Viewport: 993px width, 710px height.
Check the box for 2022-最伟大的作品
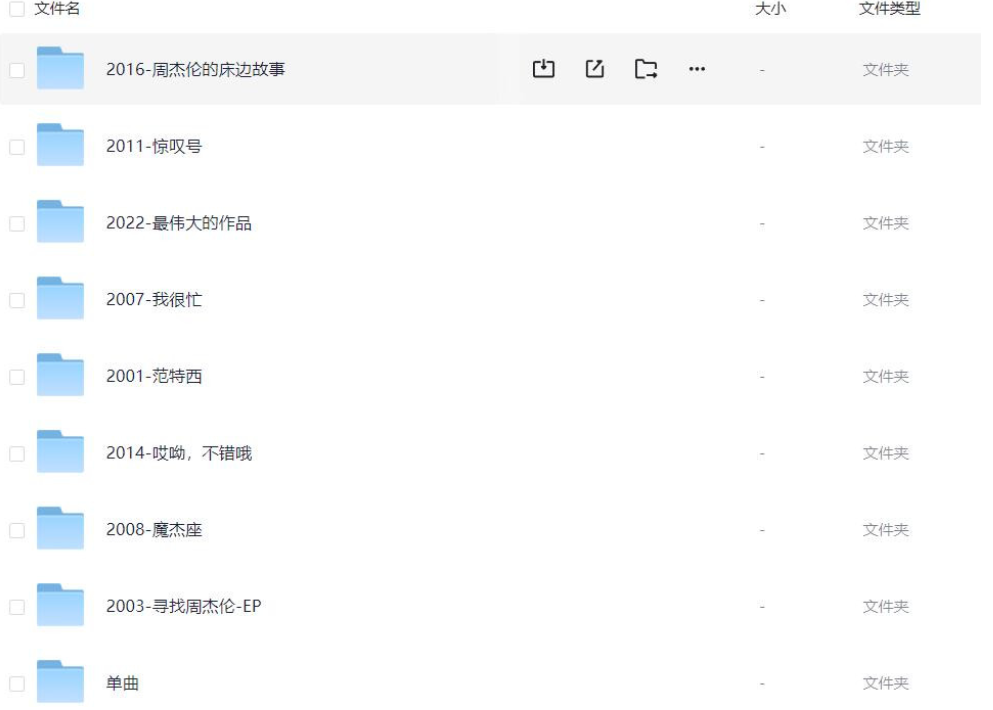(x=17, y=224)
